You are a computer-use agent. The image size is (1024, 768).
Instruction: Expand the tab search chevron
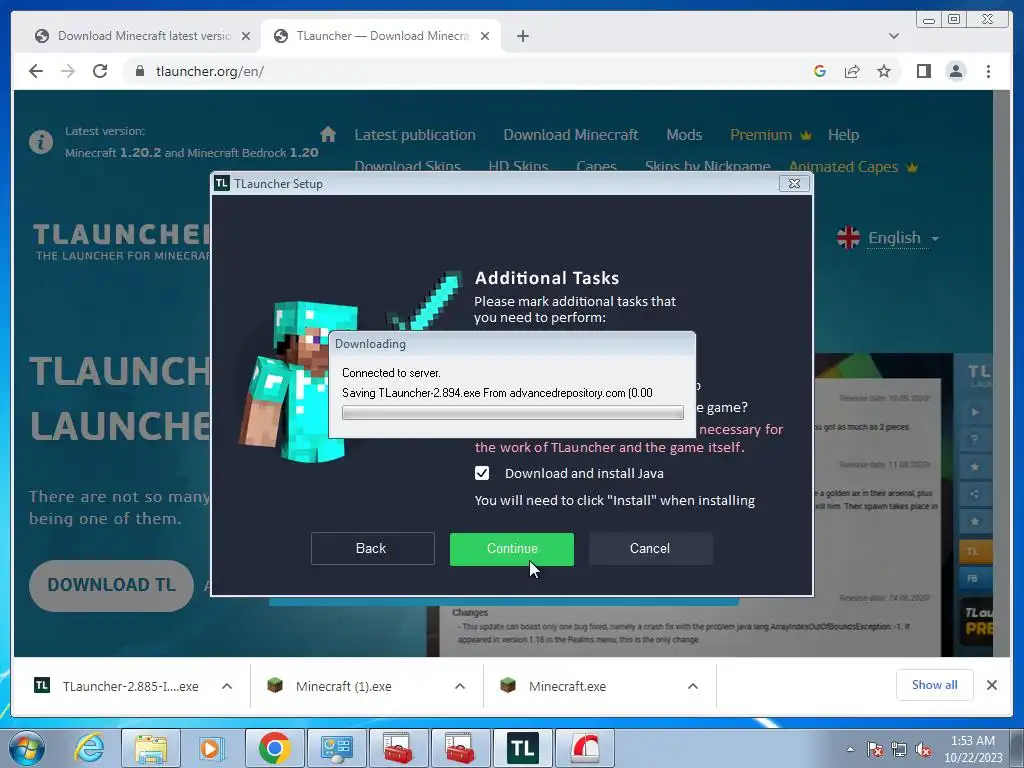[894, 36]
